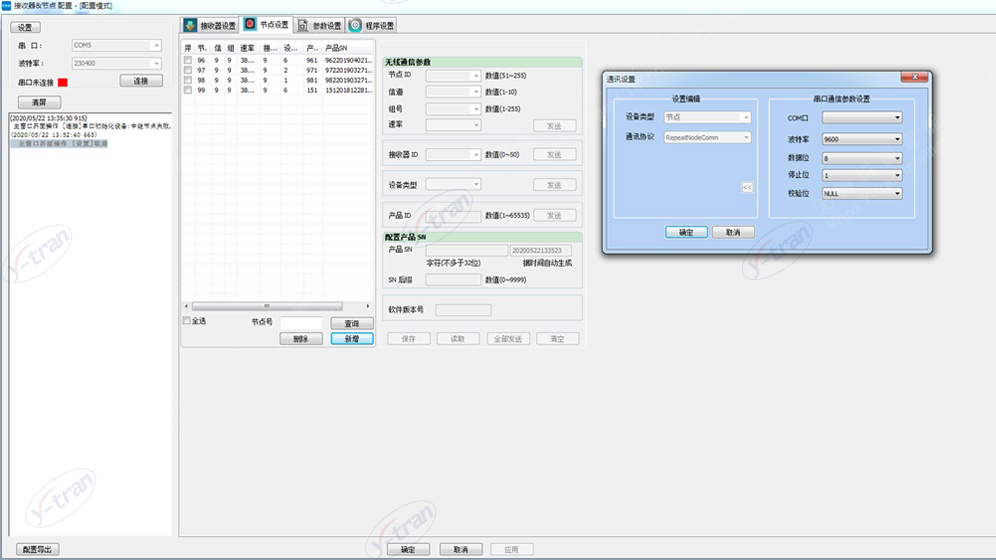Check the box for node row 98

pos(187,80)
